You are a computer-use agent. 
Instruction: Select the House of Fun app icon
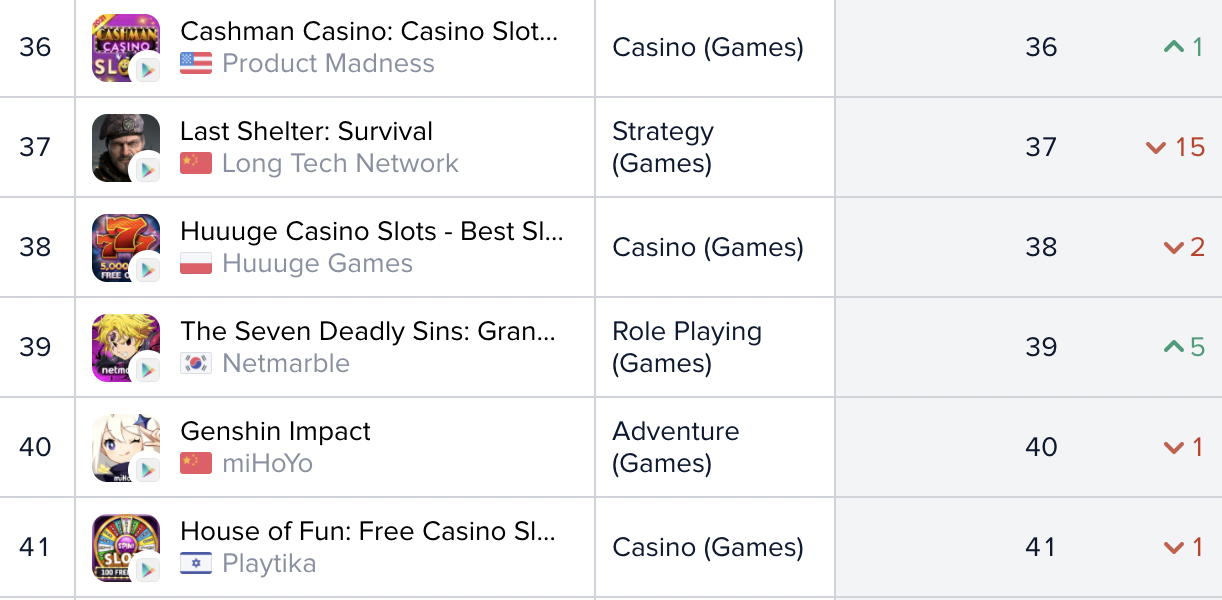(x=126, y=548)
